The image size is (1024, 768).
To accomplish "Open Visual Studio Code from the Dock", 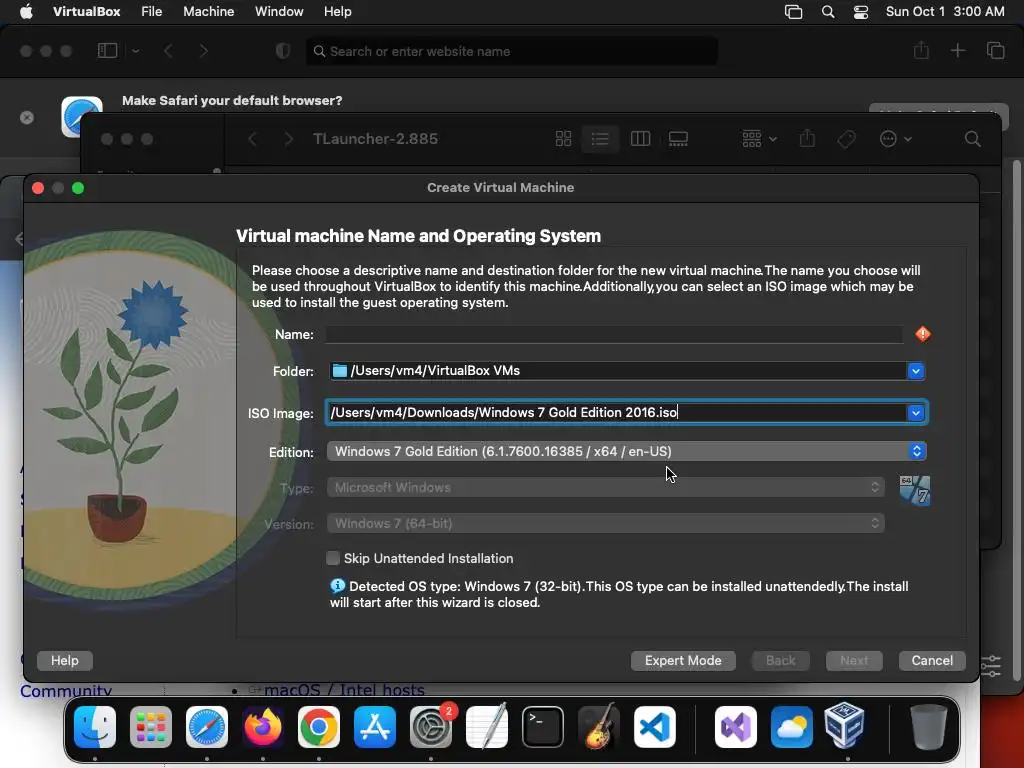I will (655, 727).
